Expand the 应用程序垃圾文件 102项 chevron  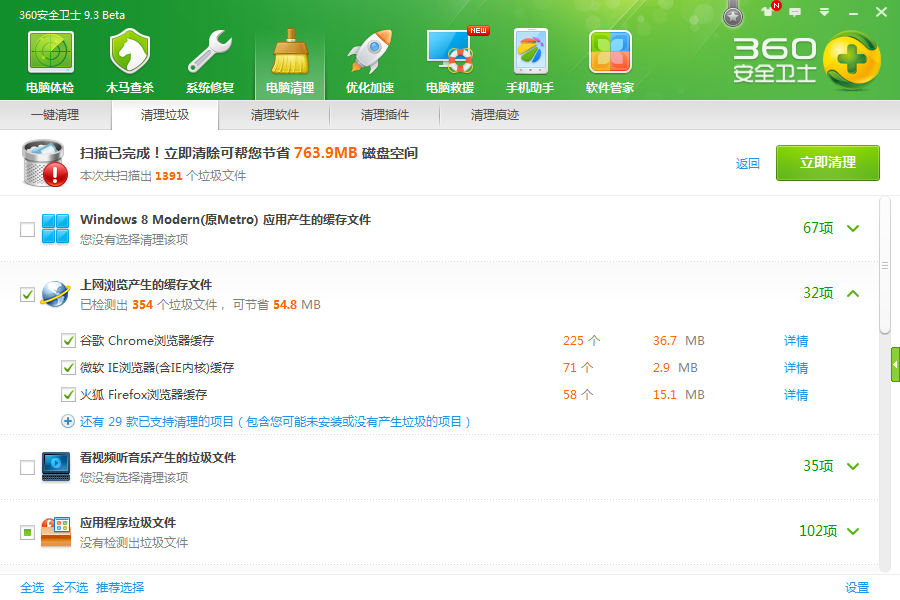tap(853, 531)
